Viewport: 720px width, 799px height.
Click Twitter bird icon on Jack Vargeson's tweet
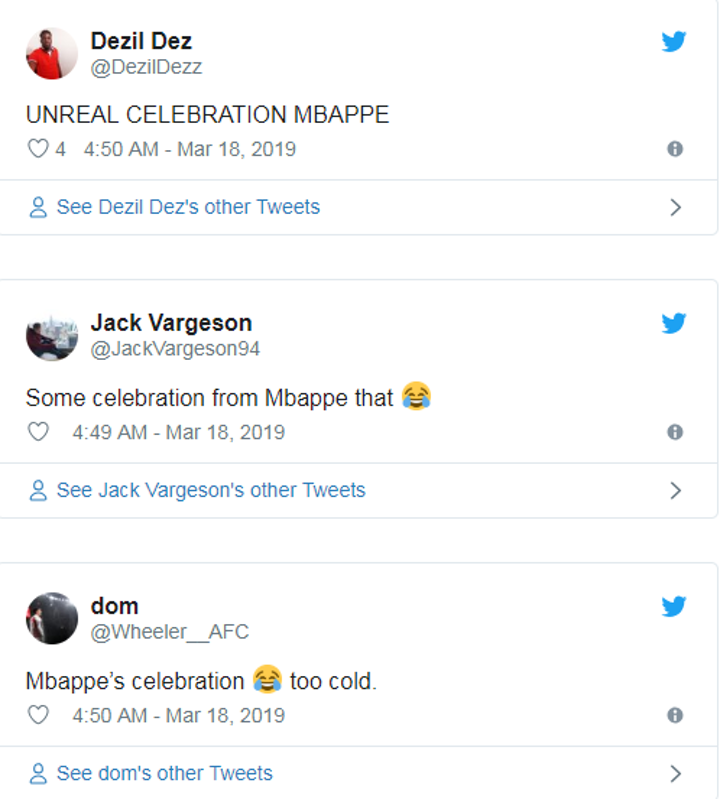pos(674,324)
